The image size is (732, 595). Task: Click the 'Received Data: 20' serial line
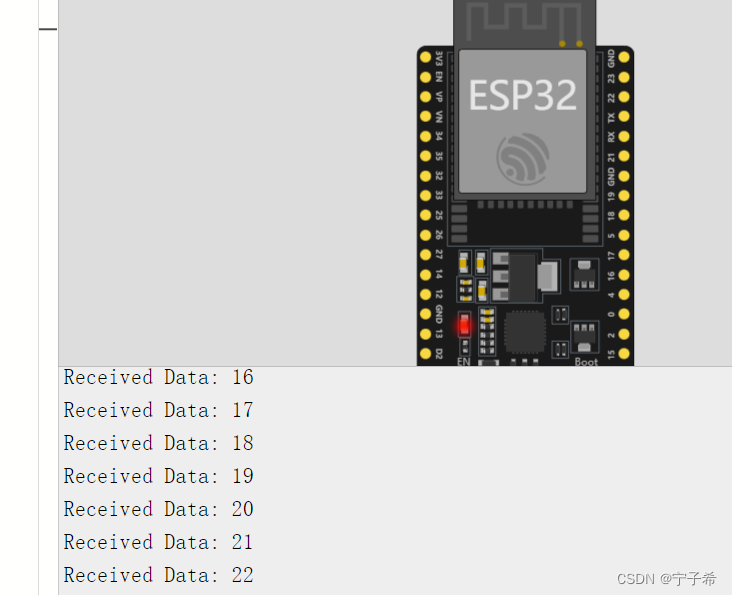pyautogui.click(x=158, y=509)
